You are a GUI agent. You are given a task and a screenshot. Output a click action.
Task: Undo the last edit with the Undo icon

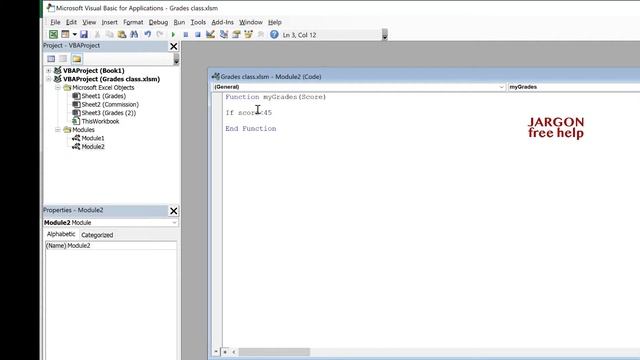click(147, 35)
